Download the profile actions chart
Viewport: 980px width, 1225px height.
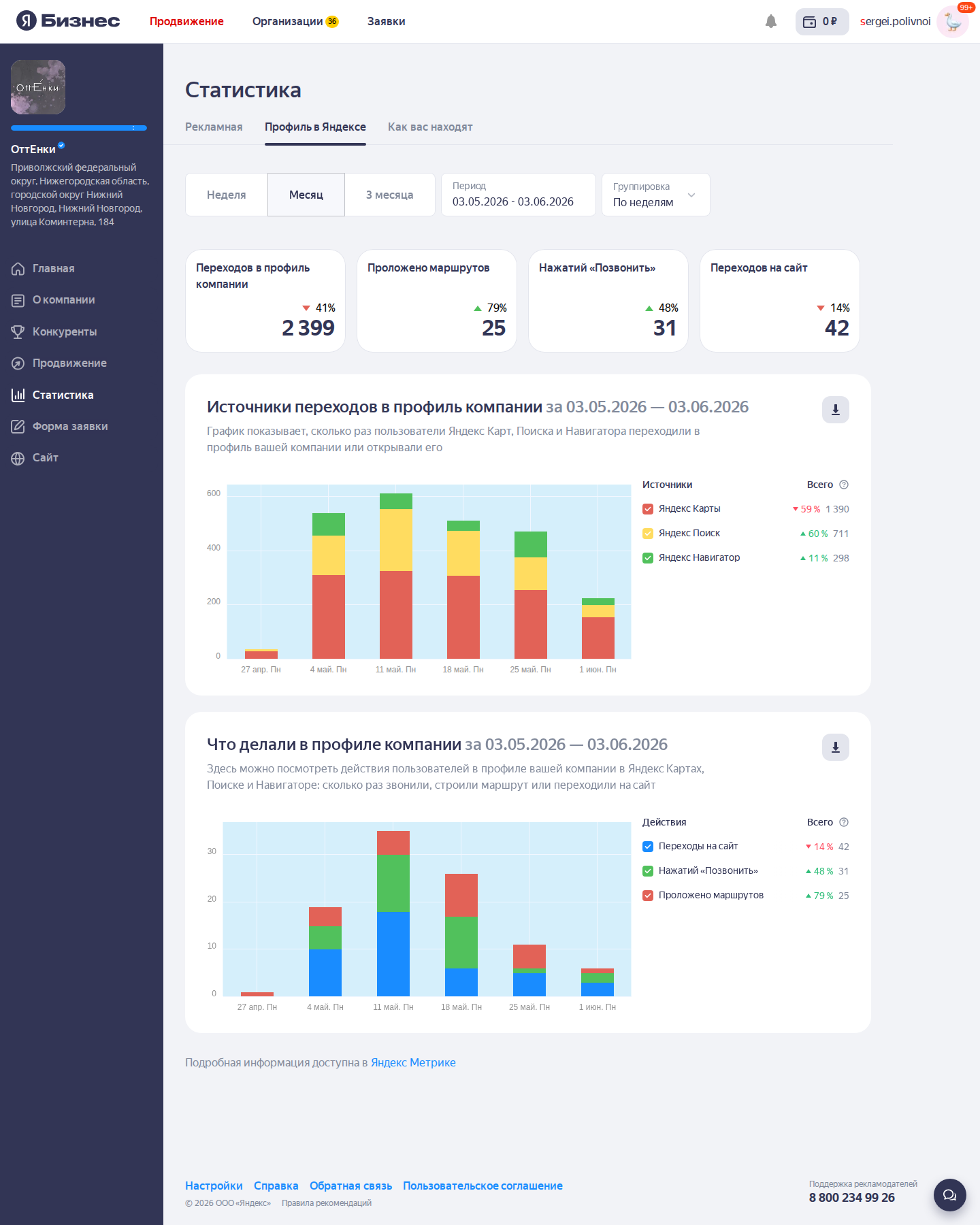tap(836, 747)
